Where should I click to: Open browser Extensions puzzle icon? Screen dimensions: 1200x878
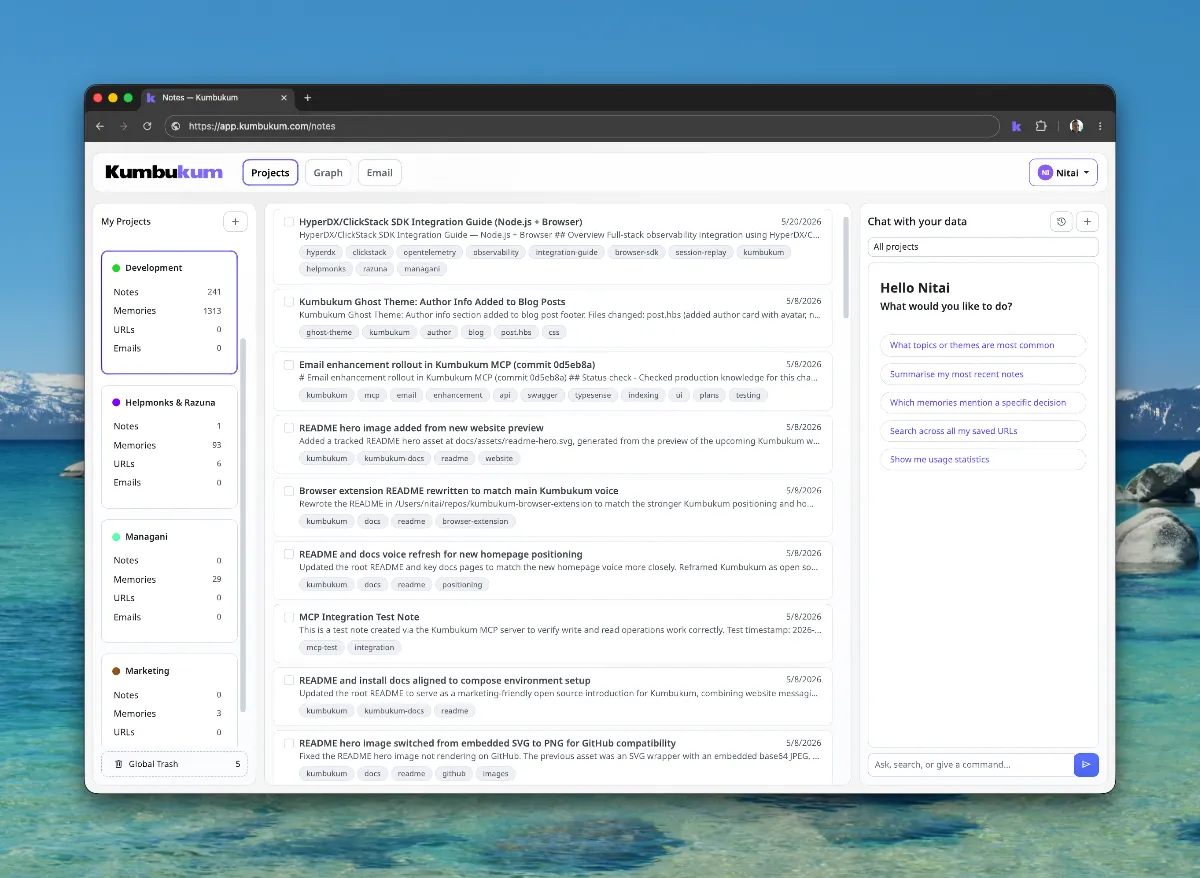[x=1041, y=126]
